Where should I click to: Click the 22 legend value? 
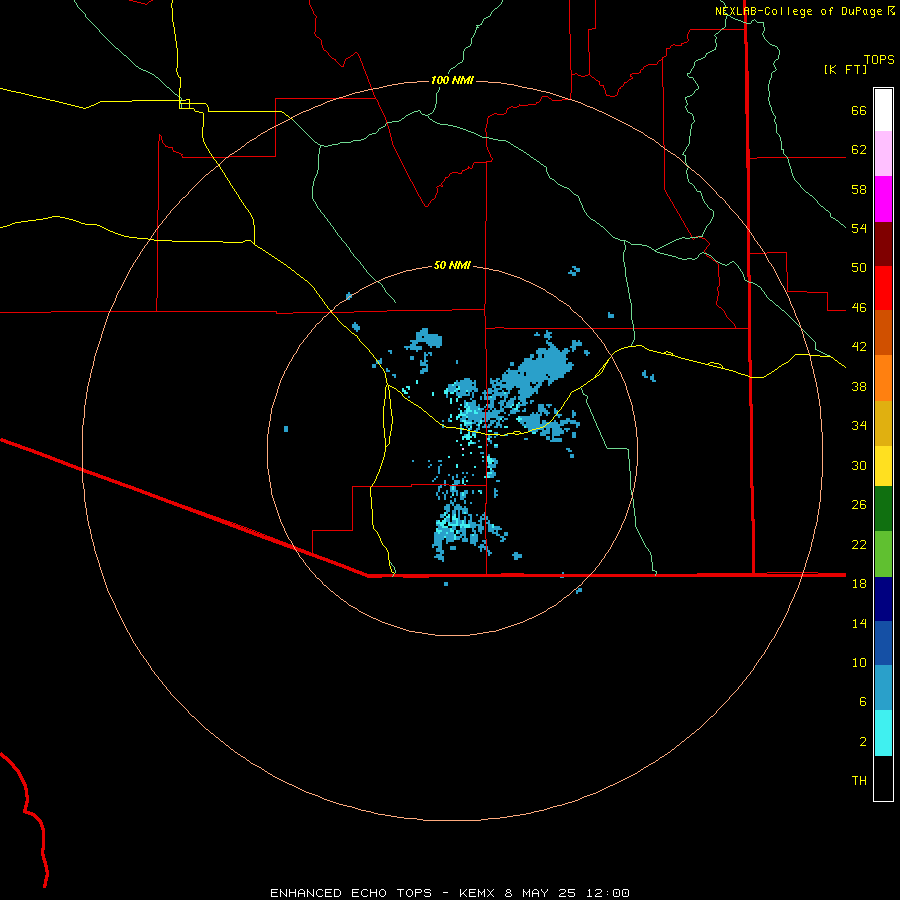click(859, 544)
